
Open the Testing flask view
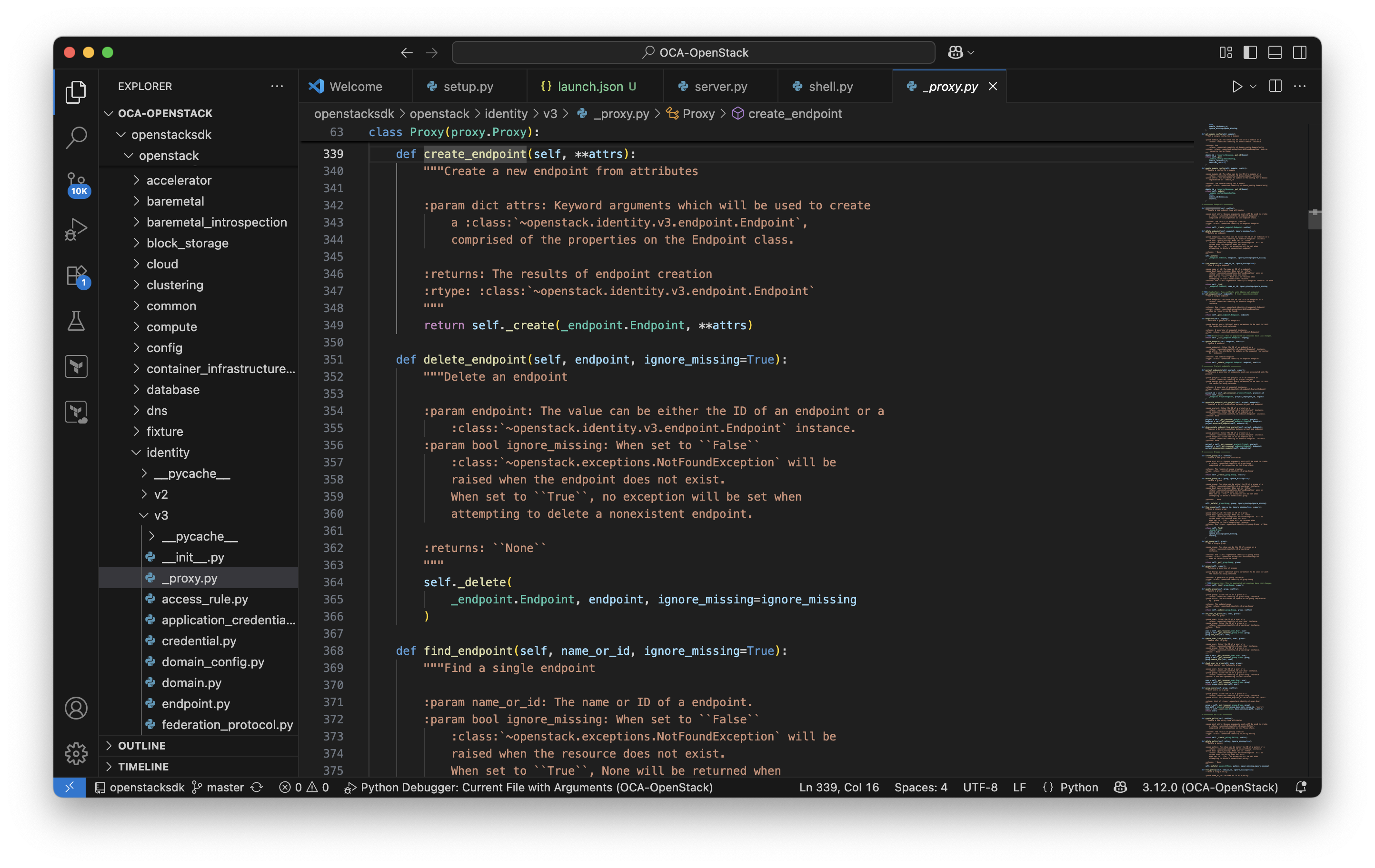pos(76,321)
